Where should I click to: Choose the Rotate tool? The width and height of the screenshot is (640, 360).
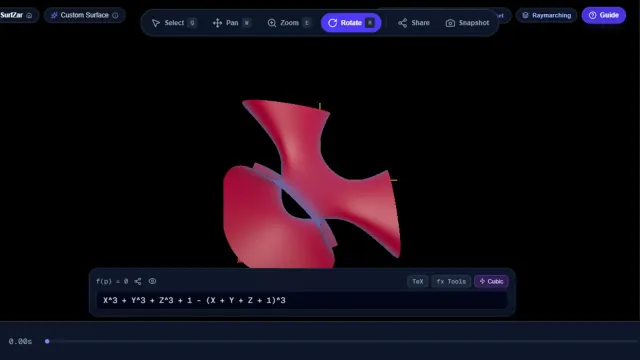point(351,23)
